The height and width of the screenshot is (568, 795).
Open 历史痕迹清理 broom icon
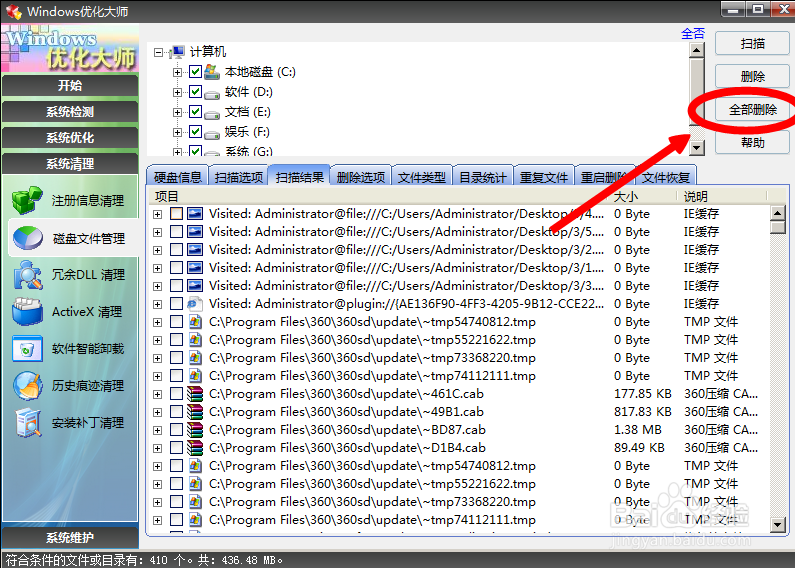point(27,385)
